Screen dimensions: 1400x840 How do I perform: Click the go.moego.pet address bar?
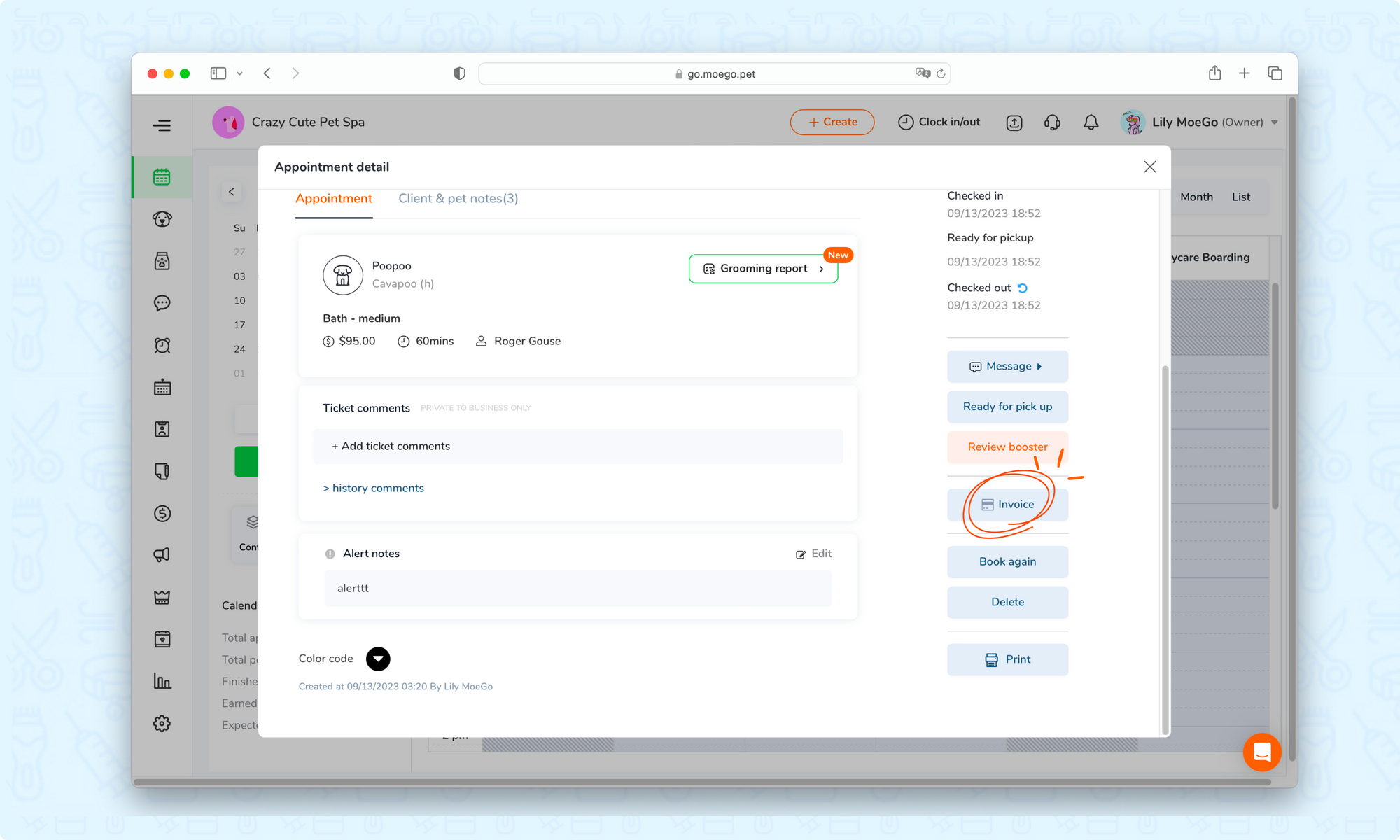714,73
